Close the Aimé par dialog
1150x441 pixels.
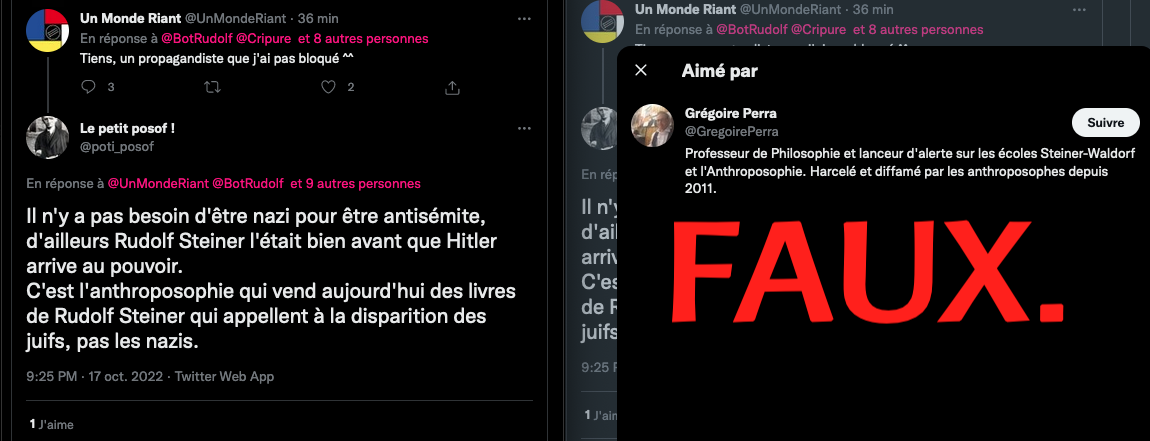click(641, 70)
